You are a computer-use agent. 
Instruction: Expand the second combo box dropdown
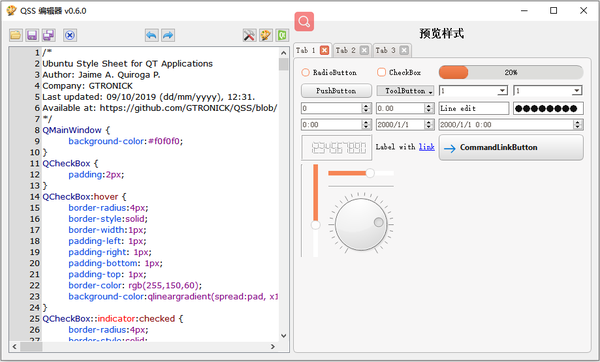[577, 91]
